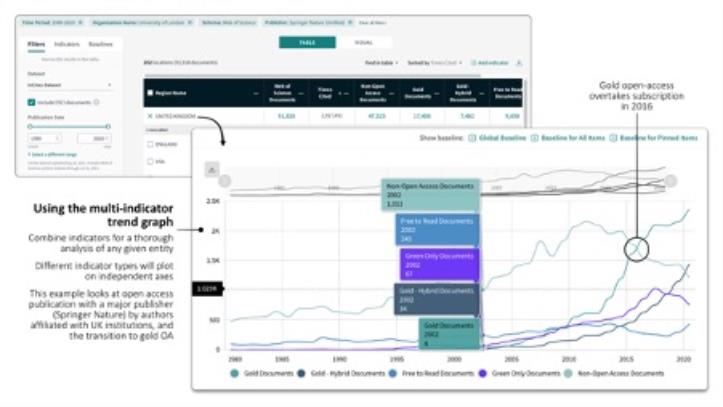
Task: Click the Add indicator button
Action: pos(490,63)
